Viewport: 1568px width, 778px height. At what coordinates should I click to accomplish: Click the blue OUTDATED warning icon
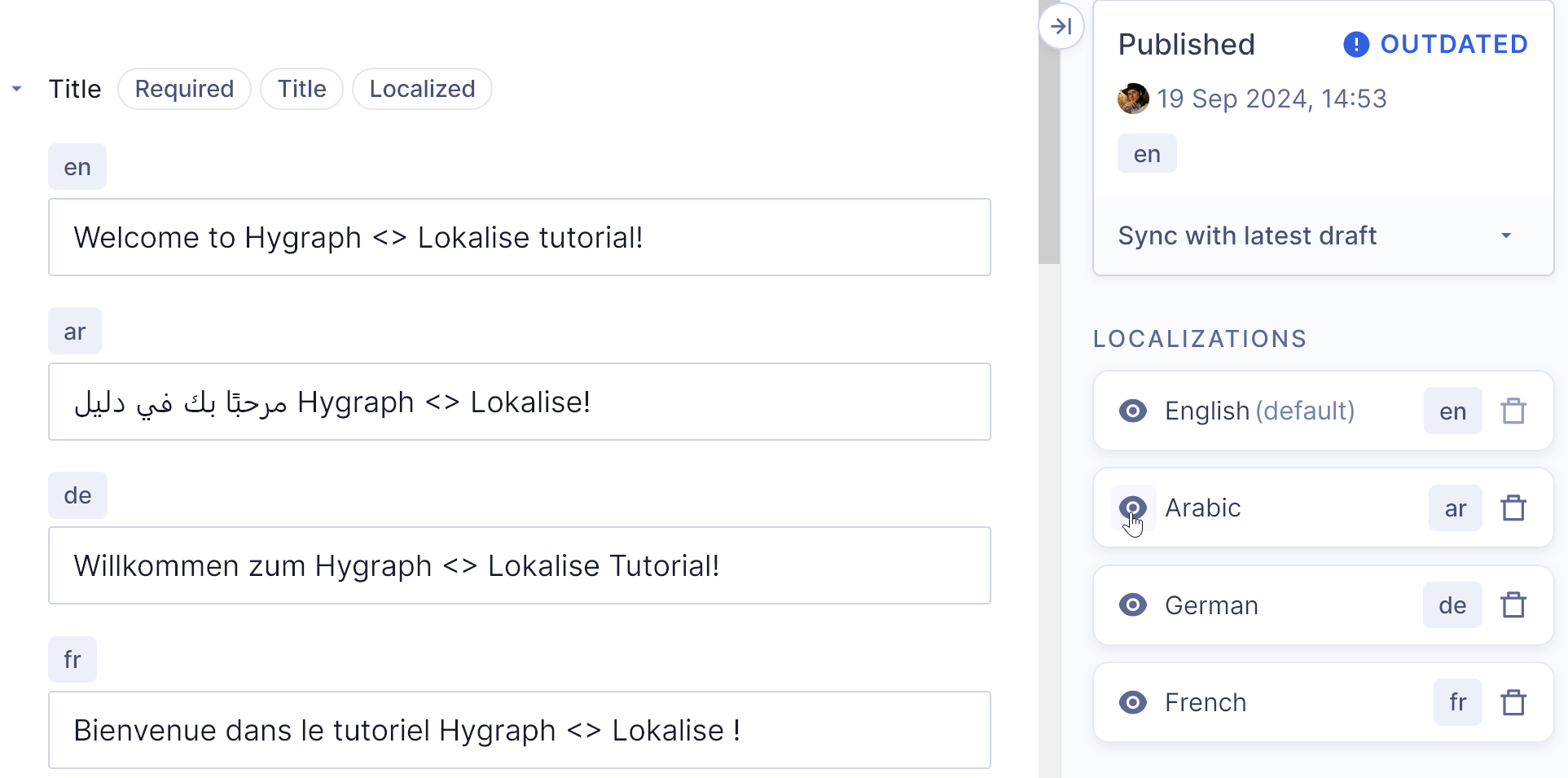tap(1355, 44)
